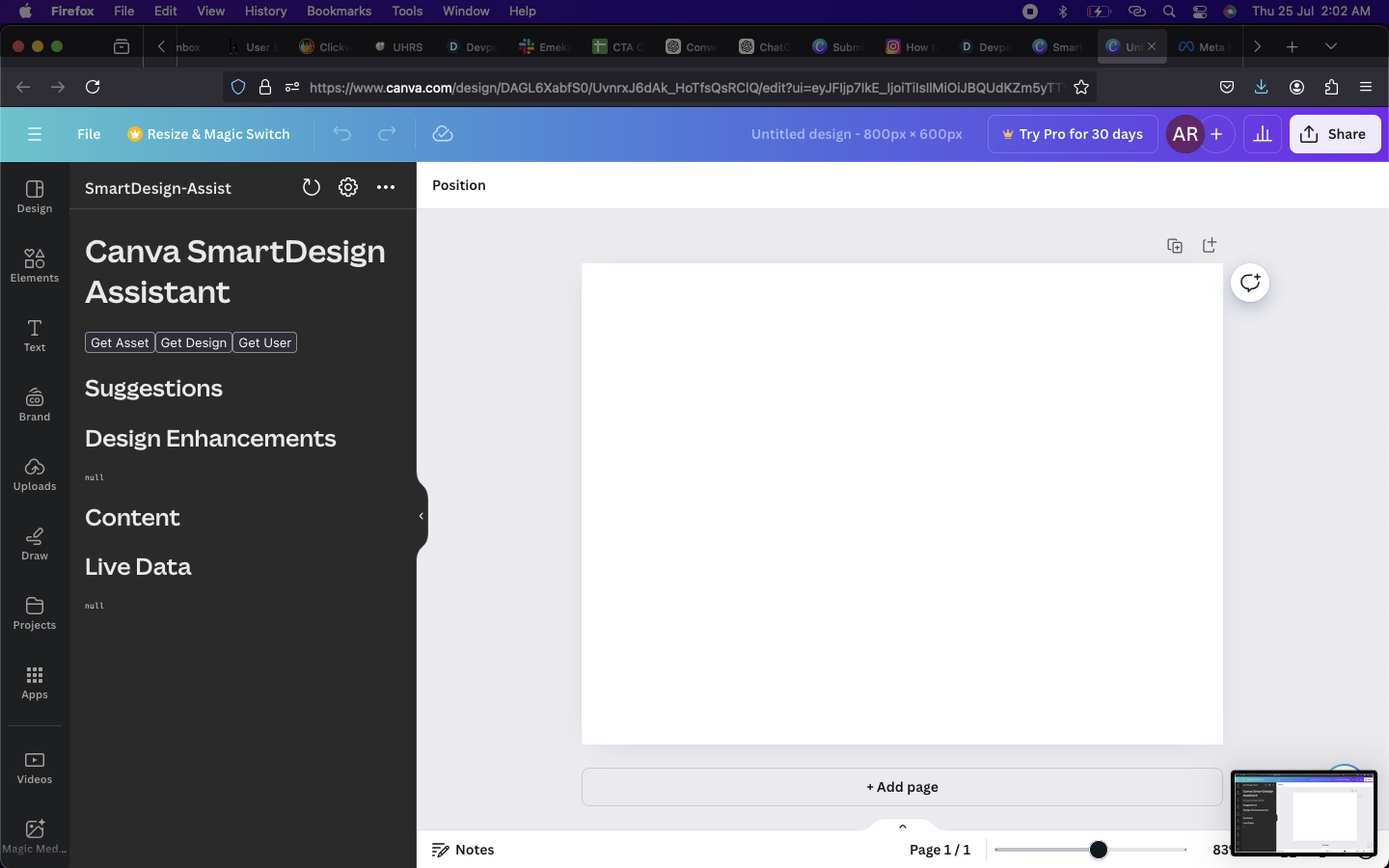This screenshot has height=868, width=1389.
Task: Check cloud save status icon
Action: tap(443, 134)
